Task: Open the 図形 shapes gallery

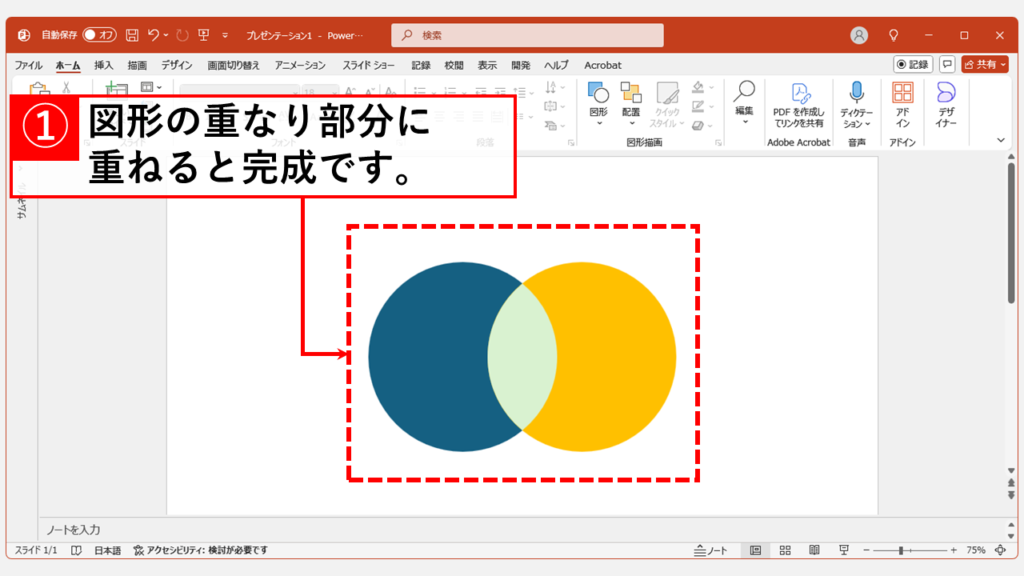Action: [598, 102]
